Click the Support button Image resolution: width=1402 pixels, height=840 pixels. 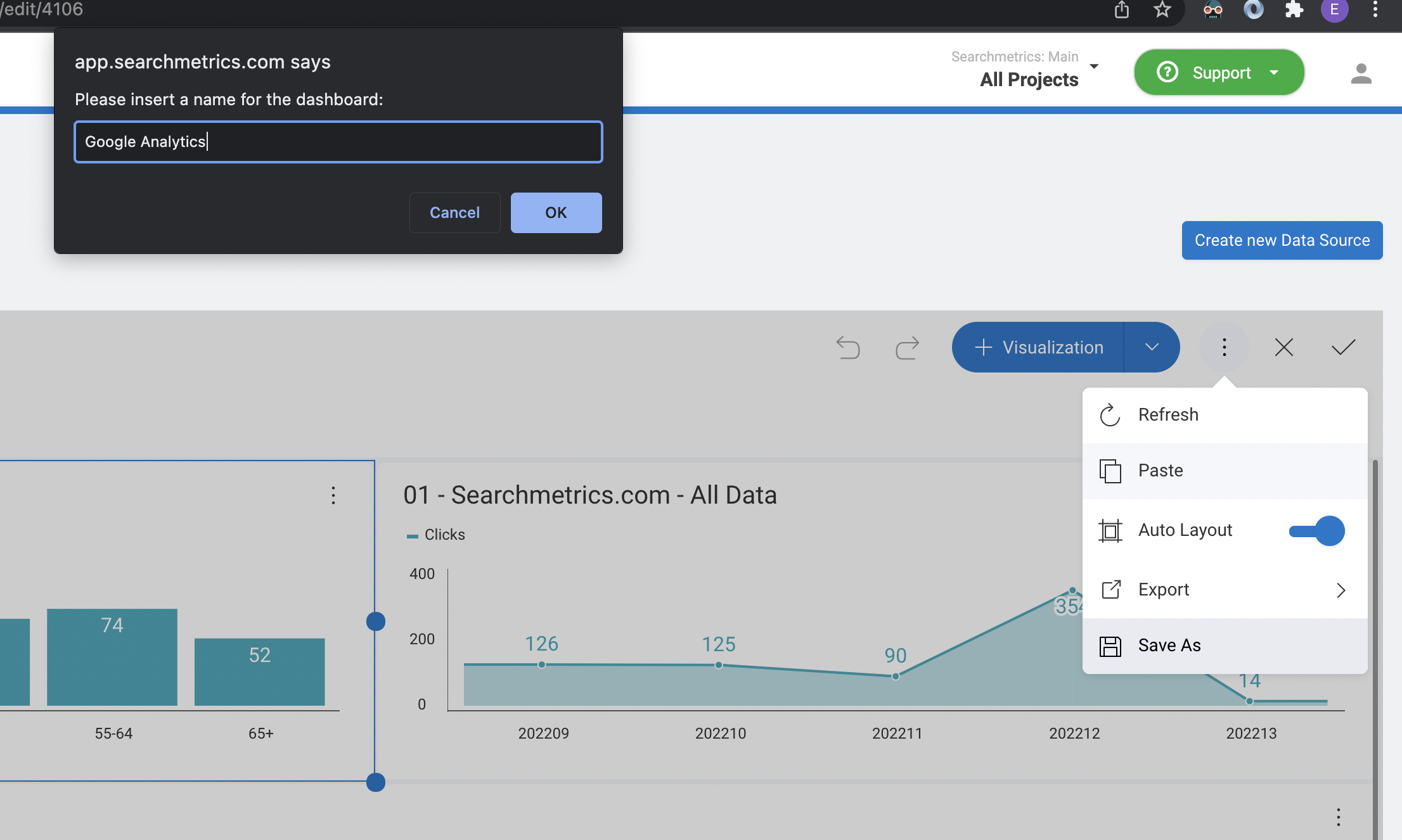(x=1218, y=72)
